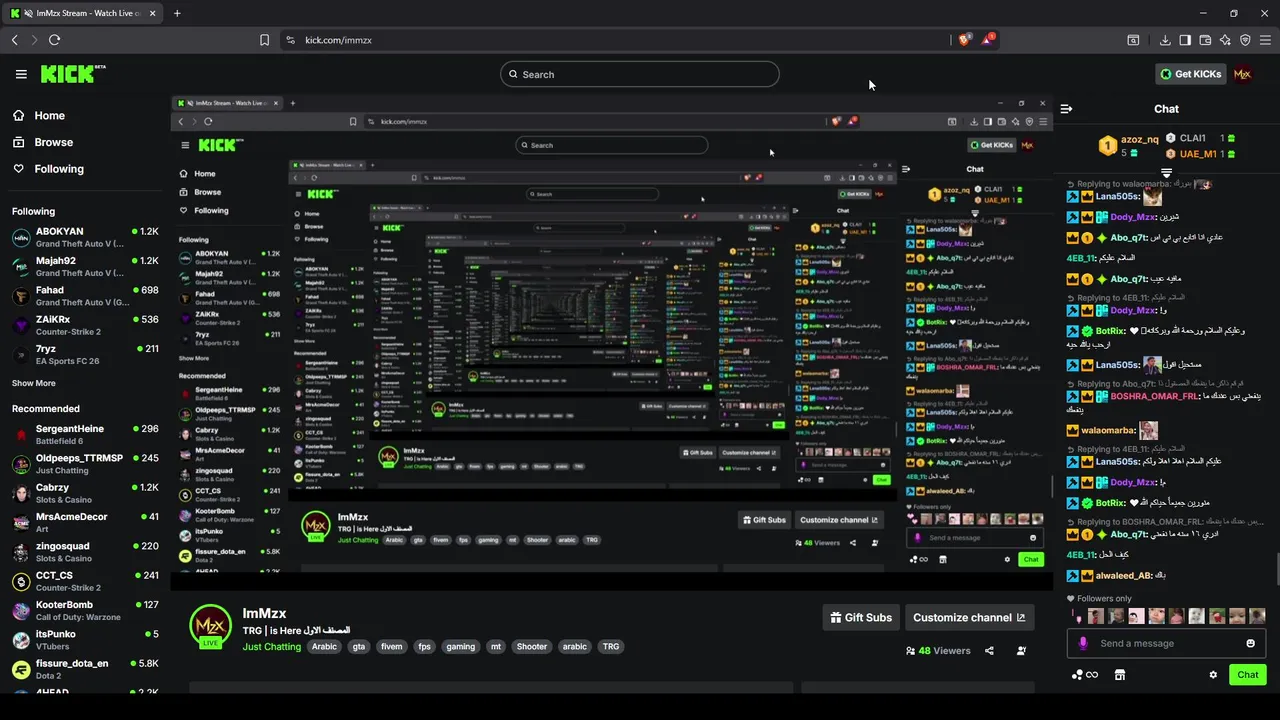
Task: Click the green Chat send button
Action: tap(1247, 675)
